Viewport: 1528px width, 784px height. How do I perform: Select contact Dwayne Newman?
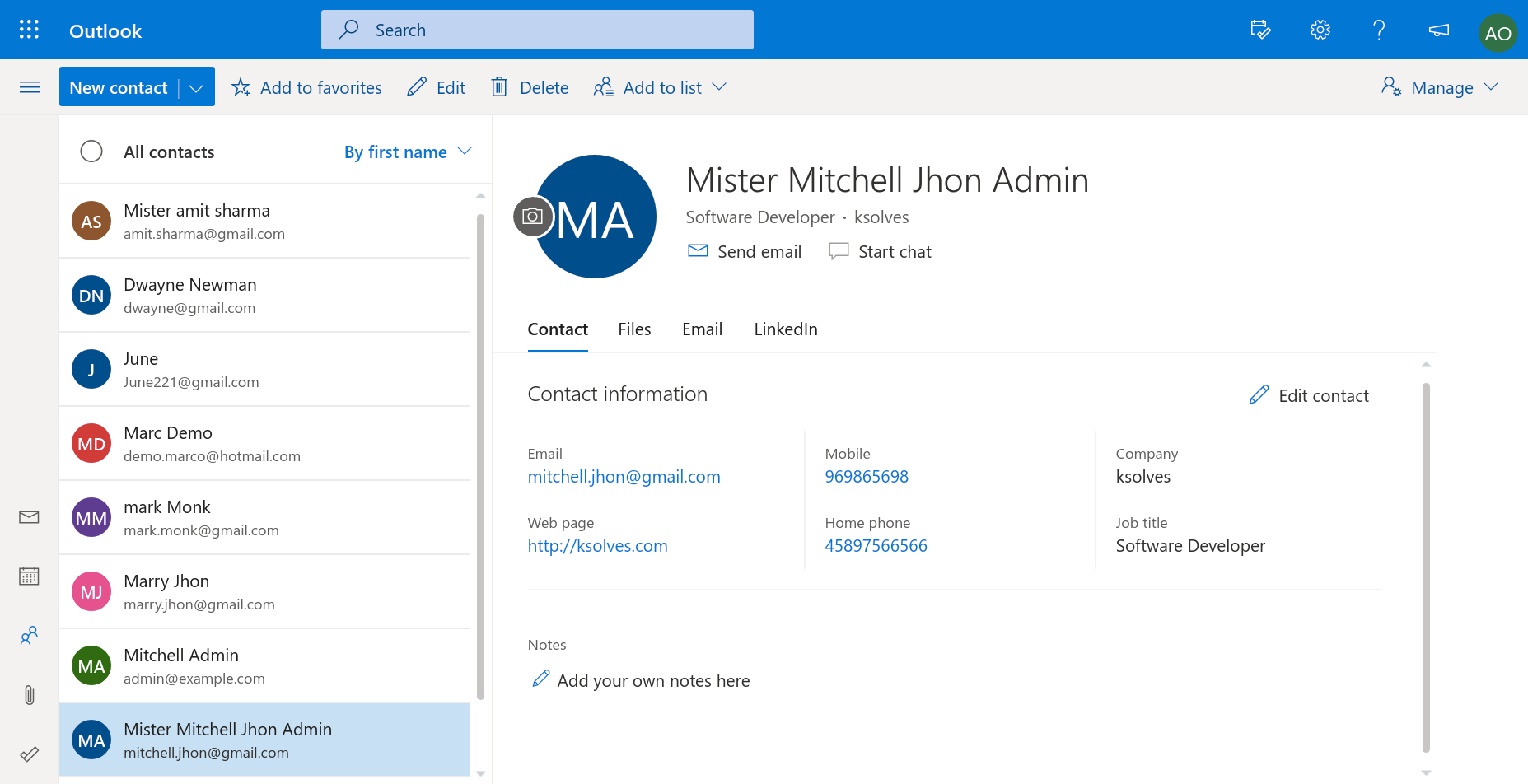[x=264, y=296]
